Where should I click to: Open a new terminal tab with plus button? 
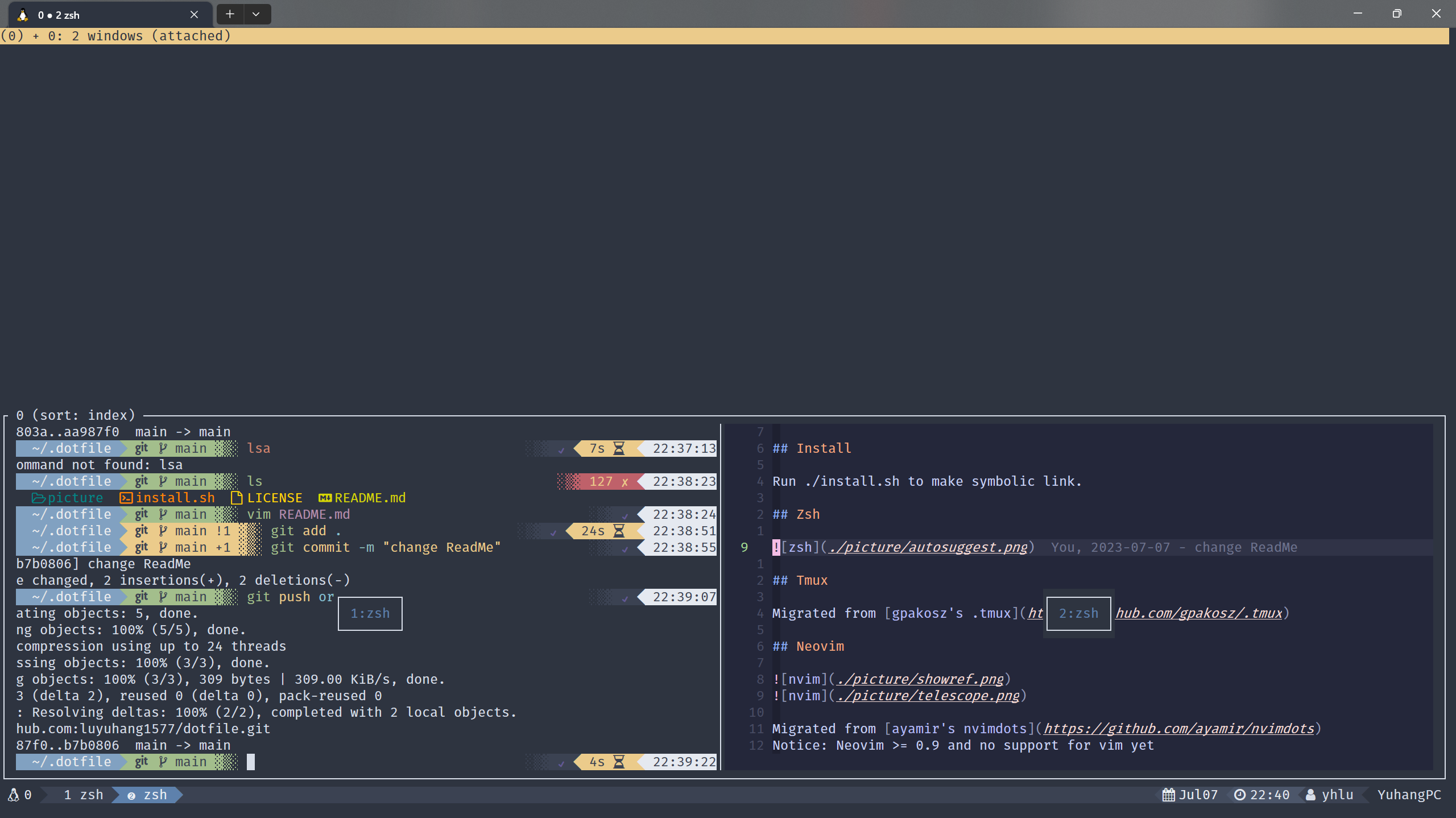point(230,14)
